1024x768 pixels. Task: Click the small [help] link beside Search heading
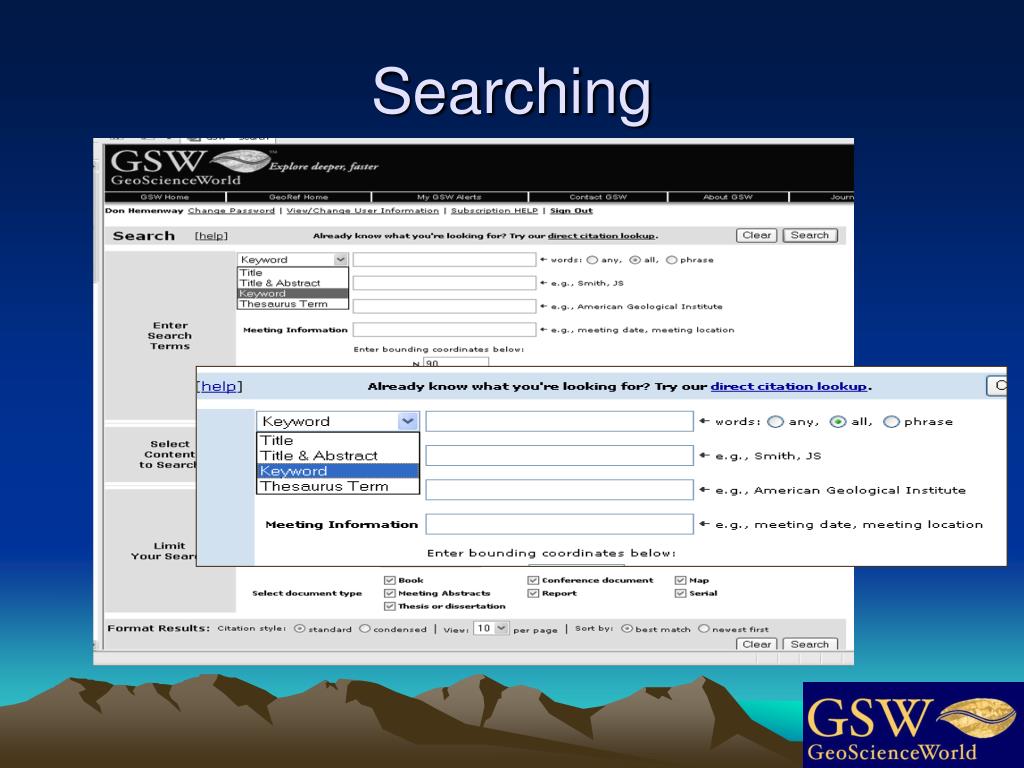(212, 236)
